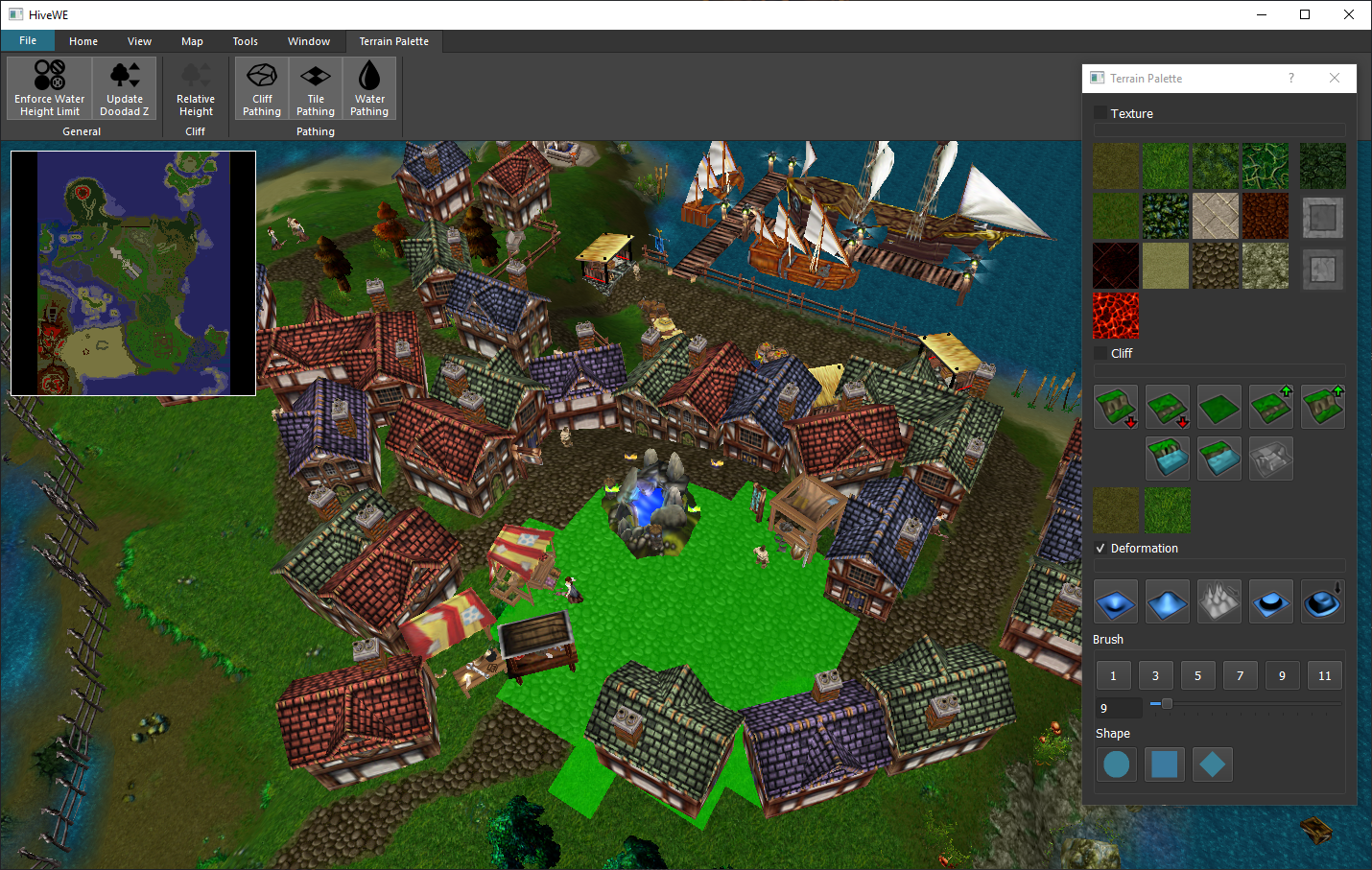
Task: Disable the Deformation checkbox
Action: coord(1100,549)
